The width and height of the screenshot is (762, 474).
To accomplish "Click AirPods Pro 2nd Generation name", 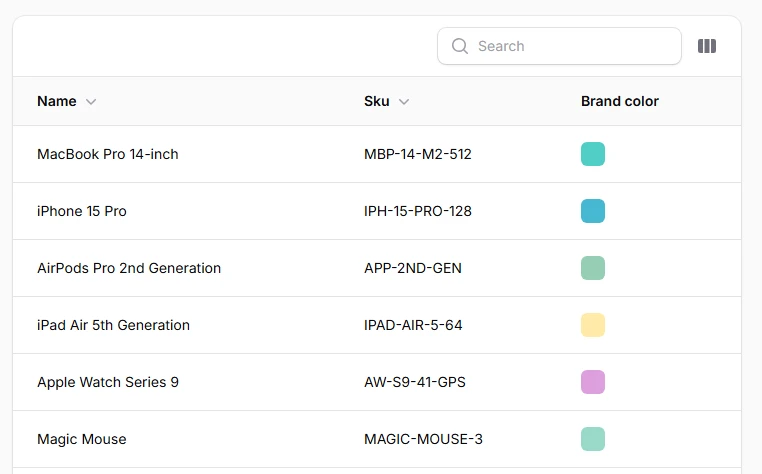I will pos(129,268).
